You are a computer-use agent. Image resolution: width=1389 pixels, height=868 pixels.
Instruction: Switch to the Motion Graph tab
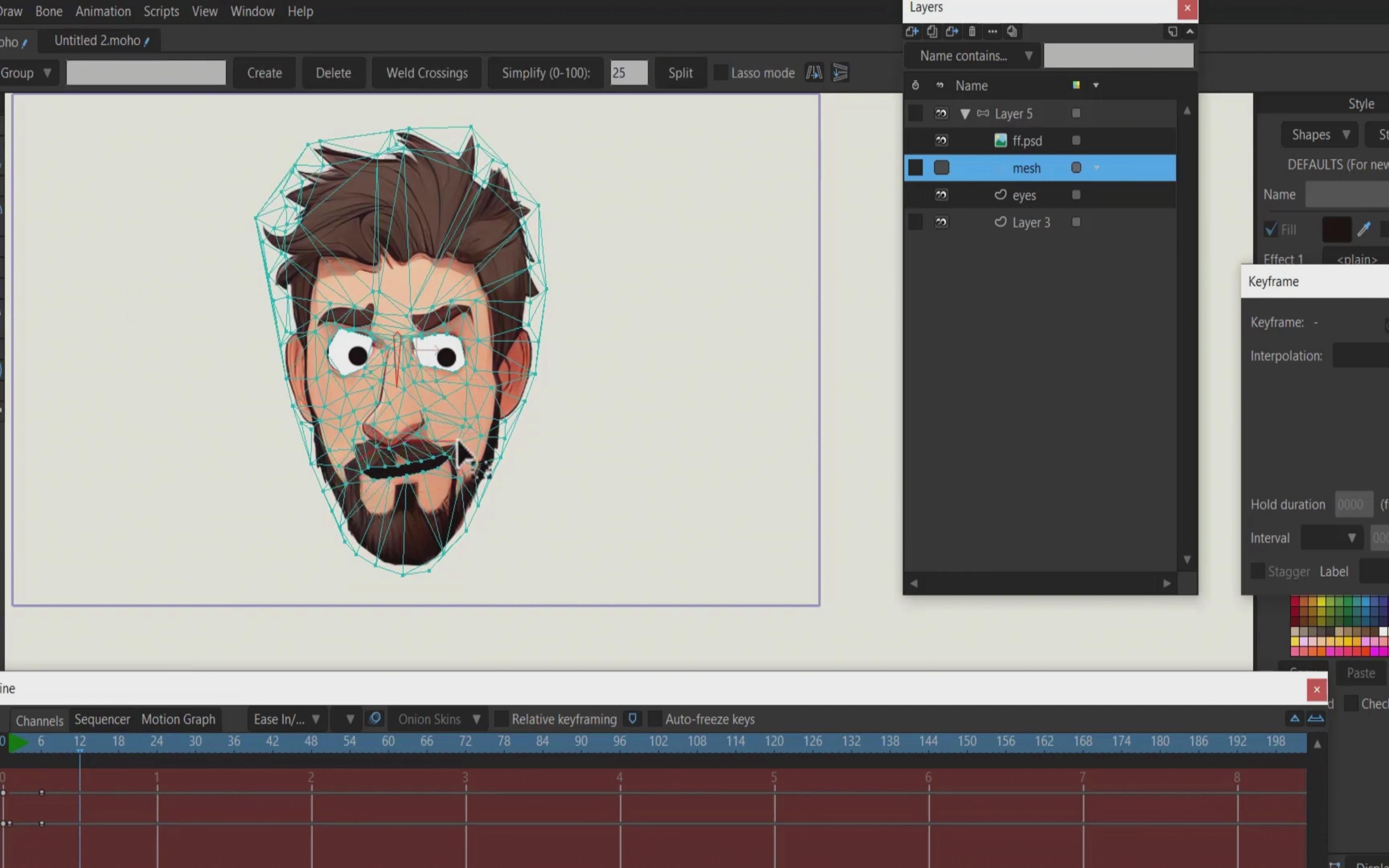[x=178, y=719]
